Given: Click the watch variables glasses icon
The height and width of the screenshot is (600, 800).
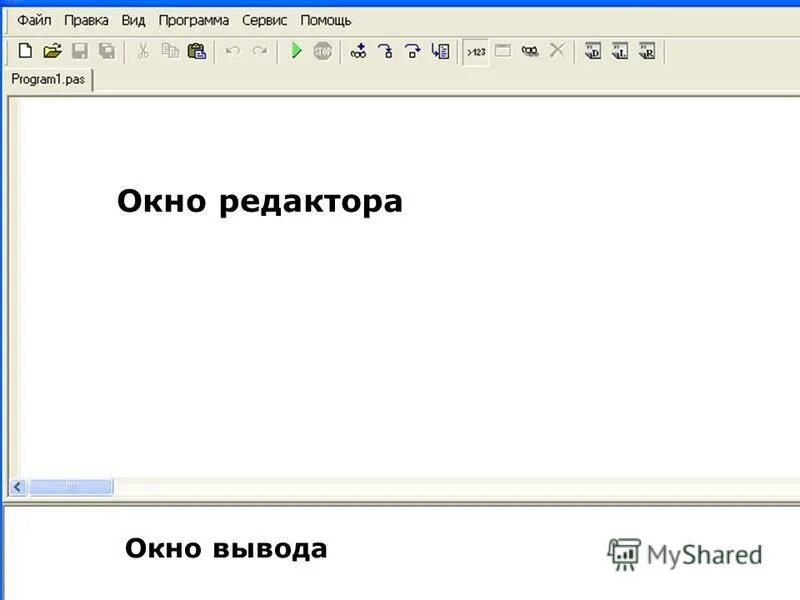Looking at the screenshot, I should pos(533,51).
